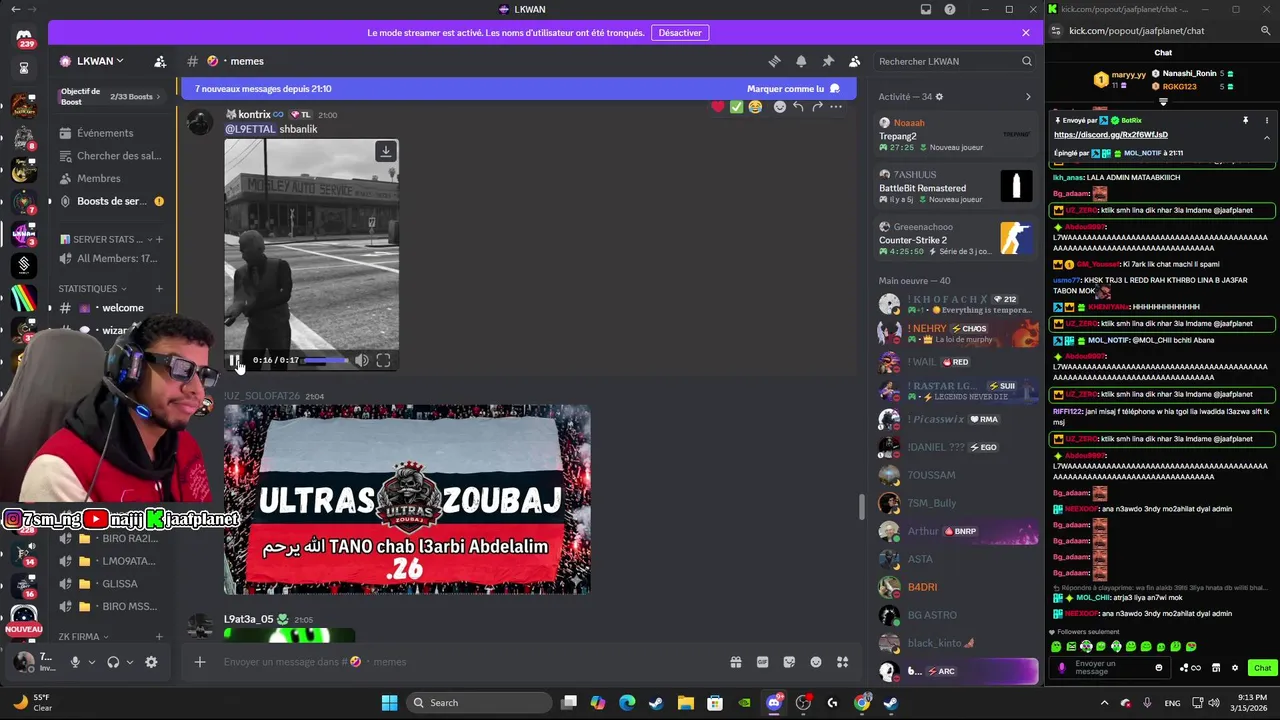Collapse STATISTIQUES category

tap(93, 289)
